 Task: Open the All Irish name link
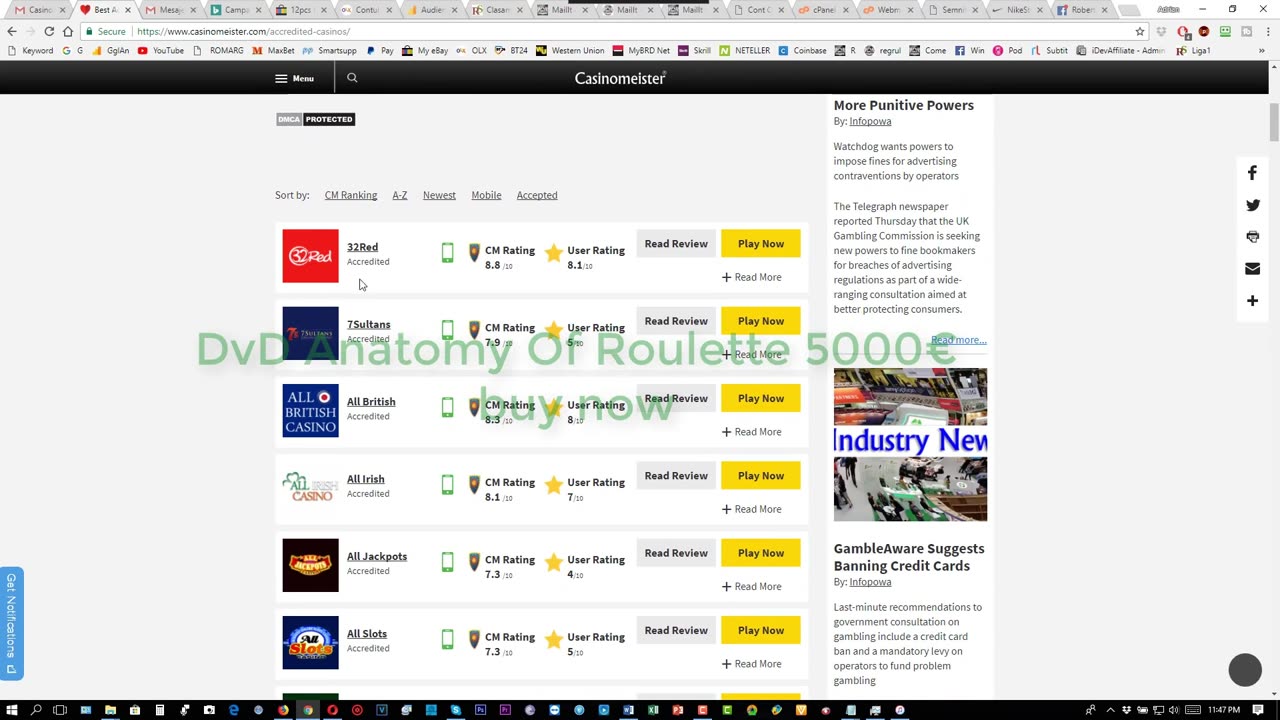366,479
